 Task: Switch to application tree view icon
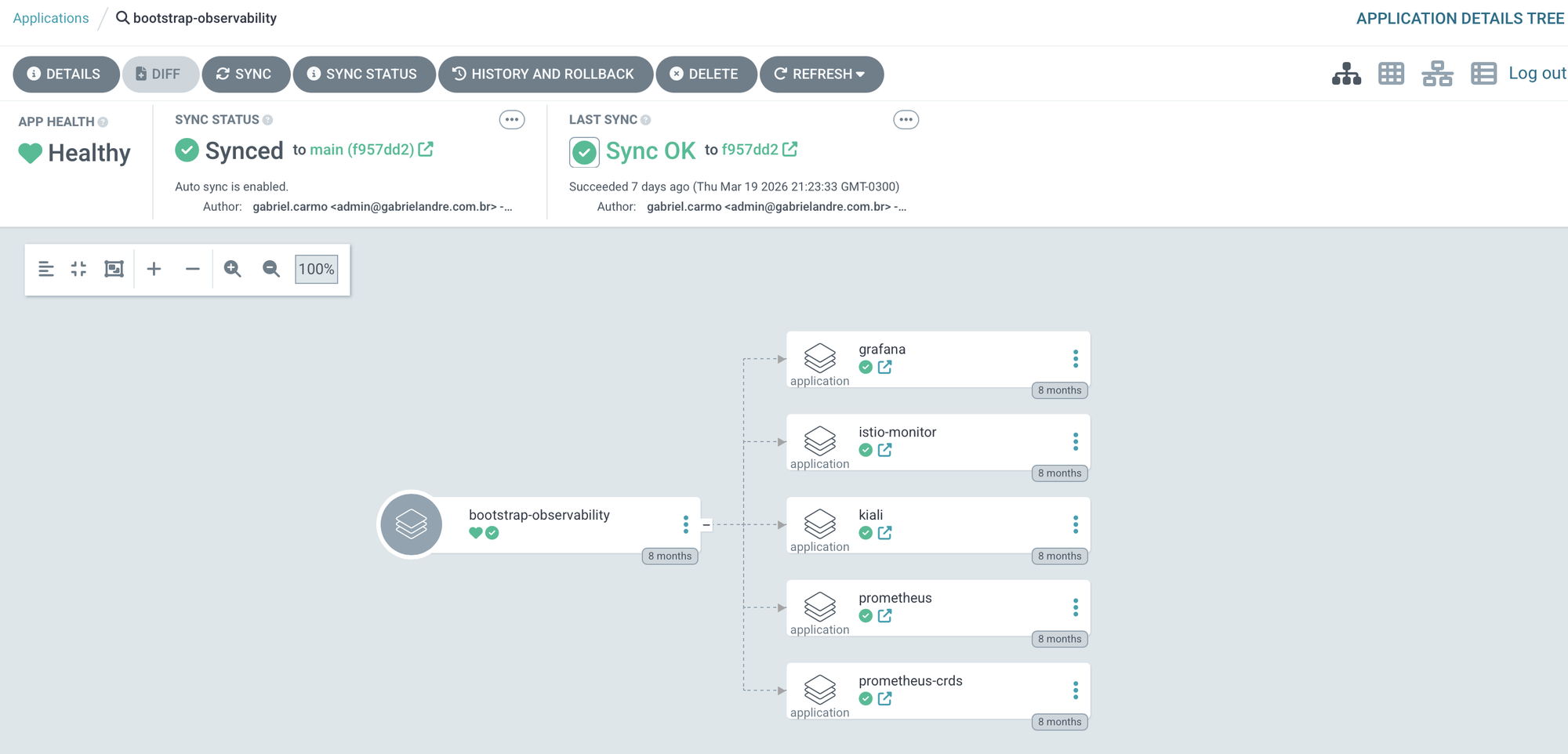coord(1346,74)
